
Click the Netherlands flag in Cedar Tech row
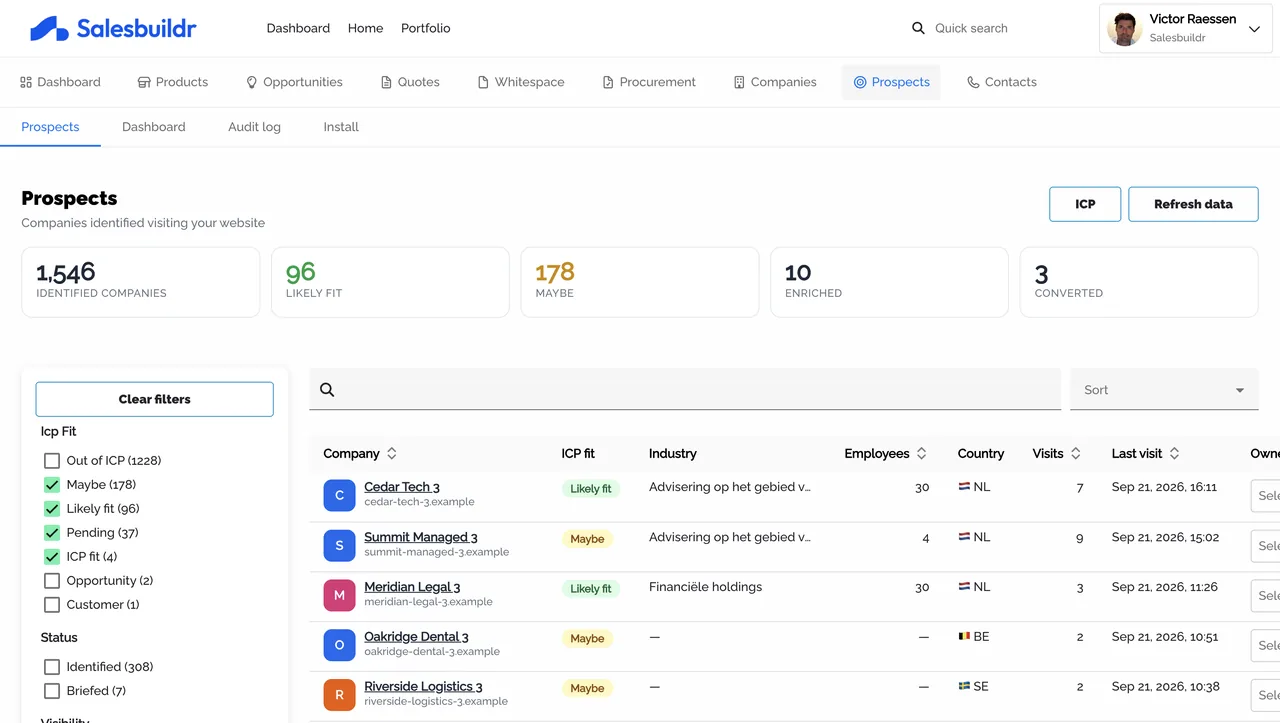[964, 487]
